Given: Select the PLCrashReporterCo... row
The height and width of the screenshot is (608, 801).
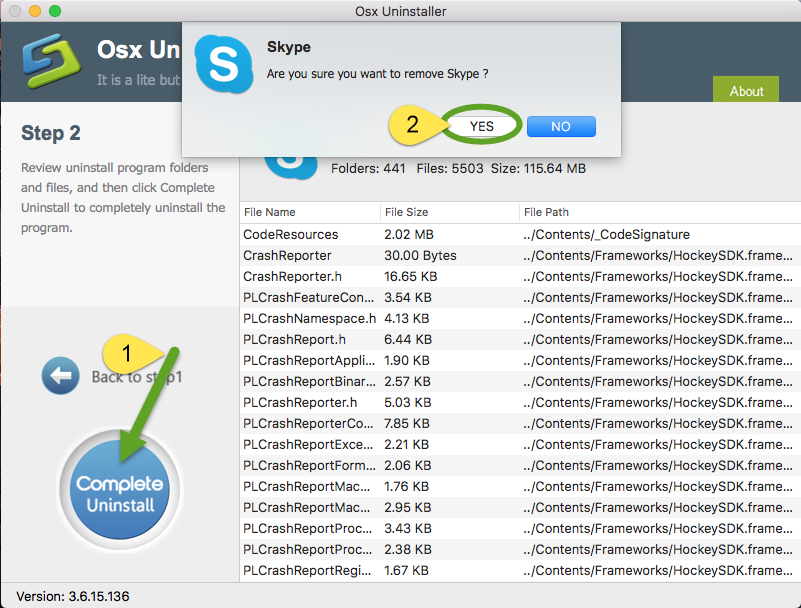Looking at the screenshot, I should click(x=520, y=424).
